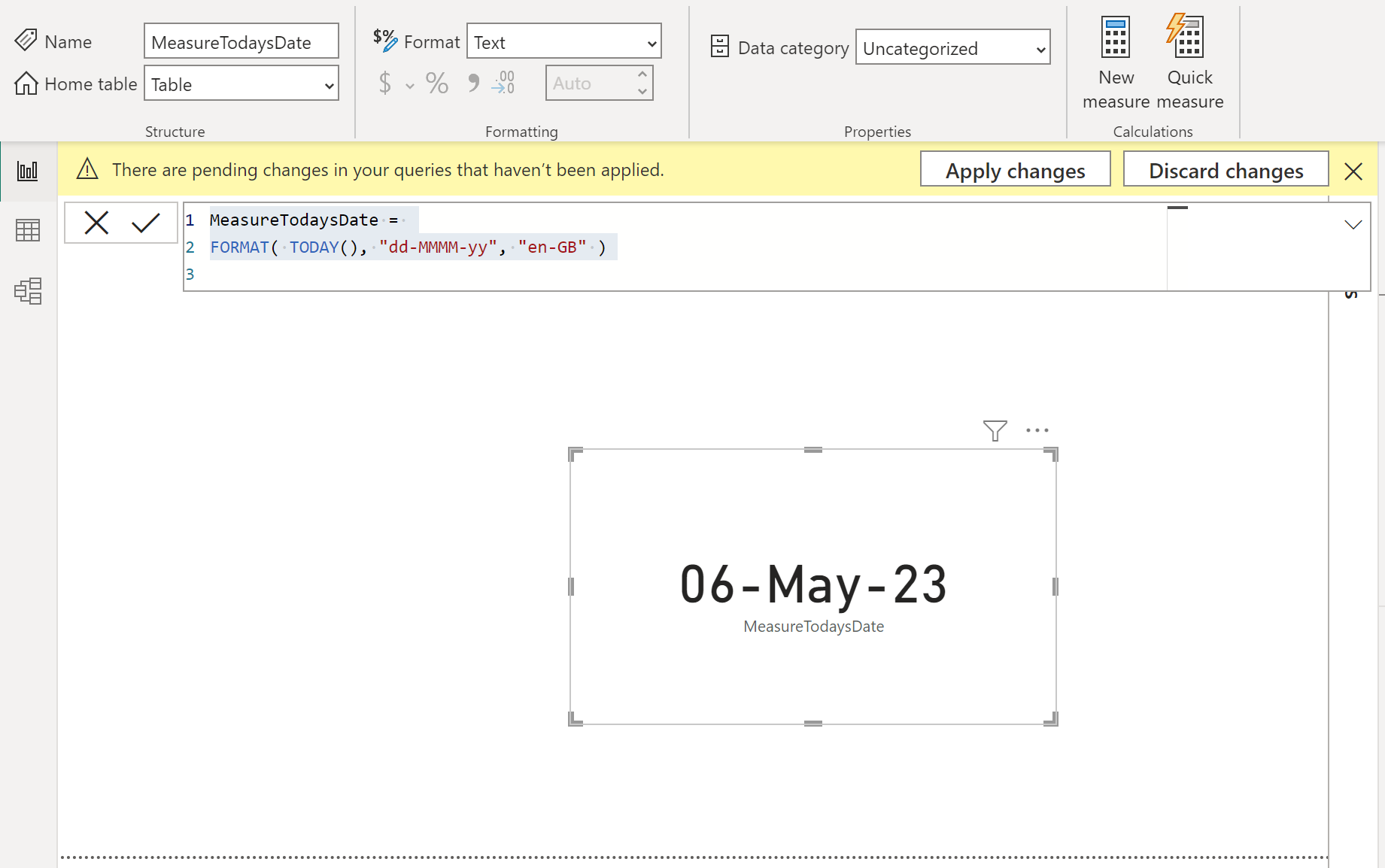Toggle thousands separator comma icon
This screenshot has width=1385, height=868.
pos(473,83)
